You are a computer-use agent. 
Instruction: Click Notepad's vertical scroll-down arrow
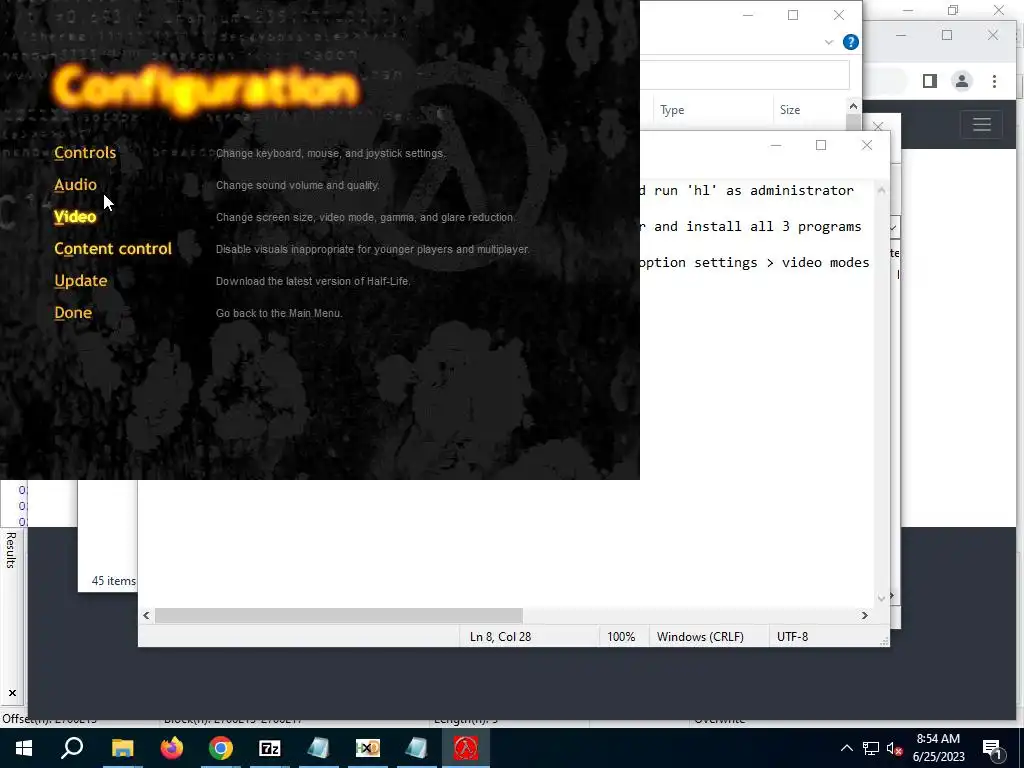[x=881, y=598]
